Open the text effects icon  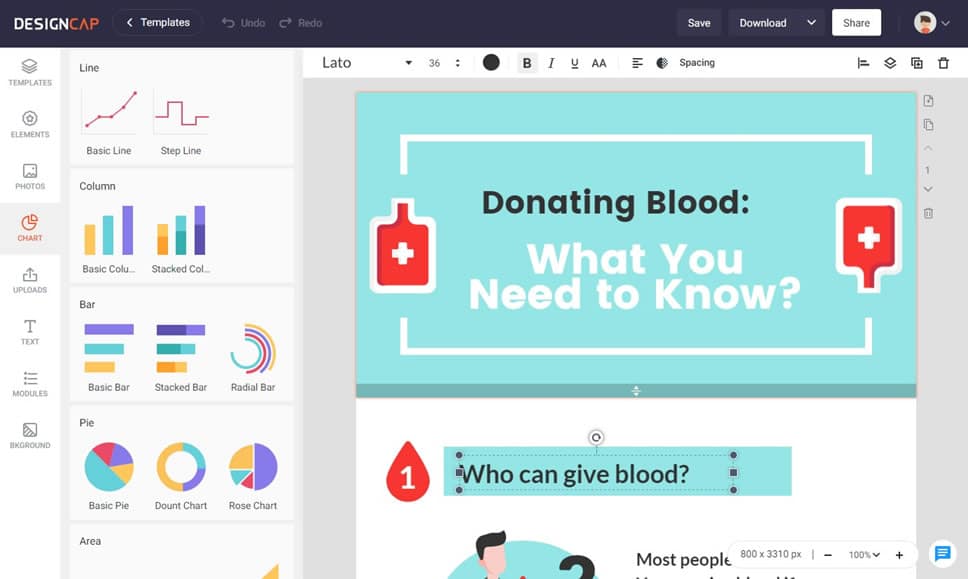[662, 63]
